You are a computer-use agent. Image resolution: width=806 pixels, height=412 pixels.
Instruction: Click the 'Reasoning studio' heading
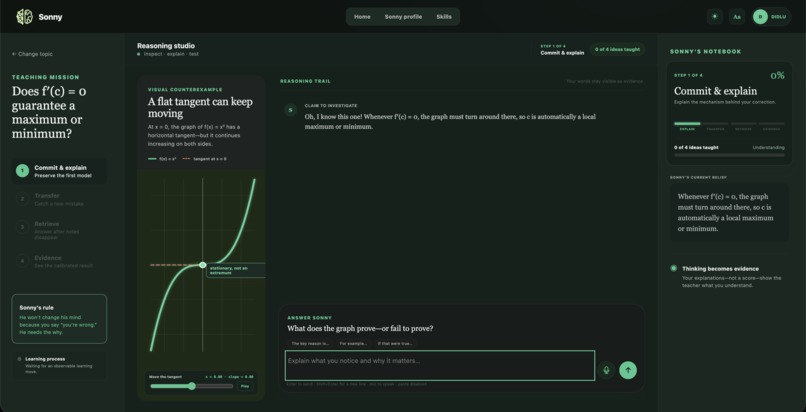pyautogui.click(x=166, y=46)
